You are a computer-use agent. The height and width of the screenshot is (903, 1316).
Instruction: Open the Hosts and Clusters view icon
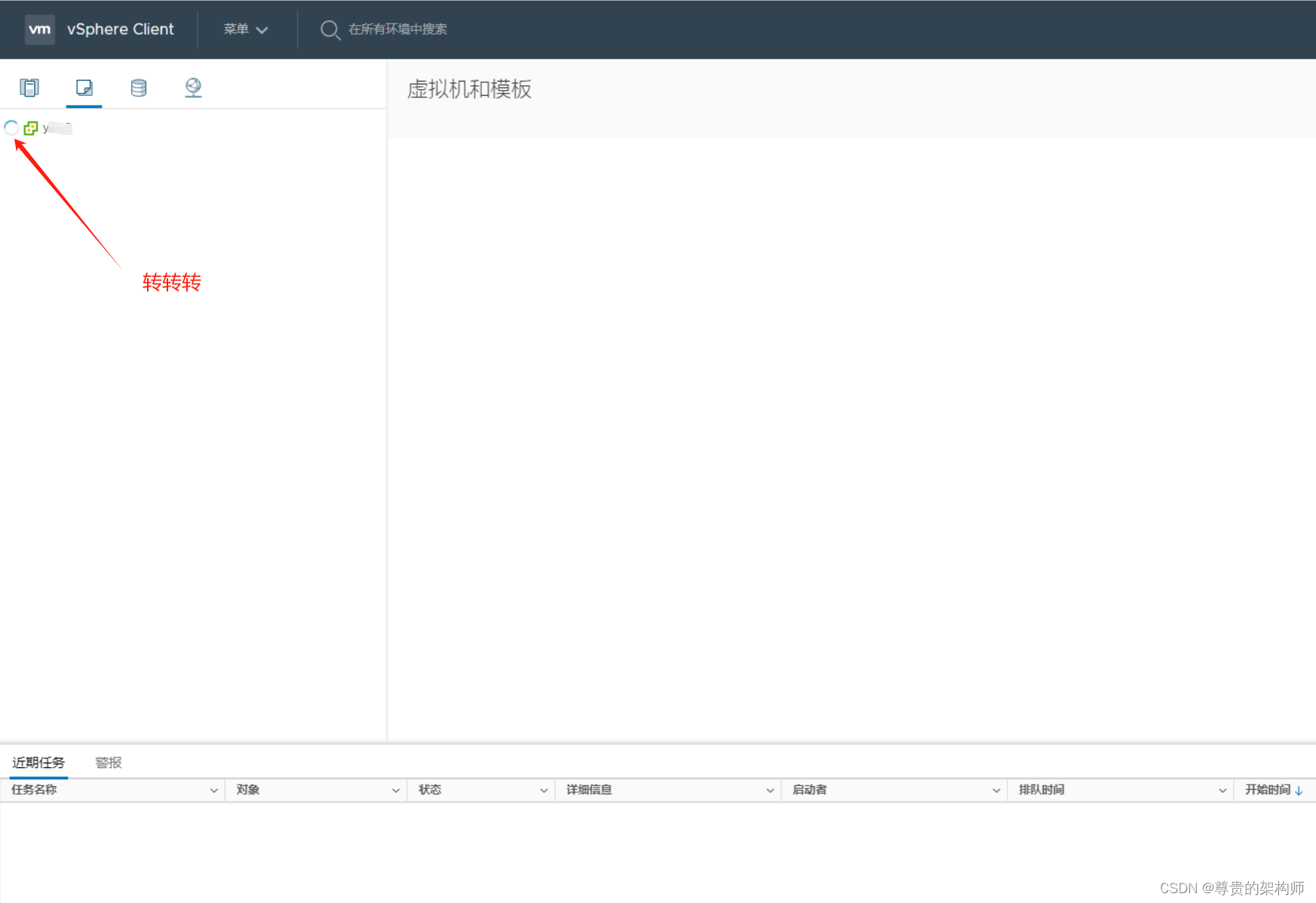[x=29, y=88]
